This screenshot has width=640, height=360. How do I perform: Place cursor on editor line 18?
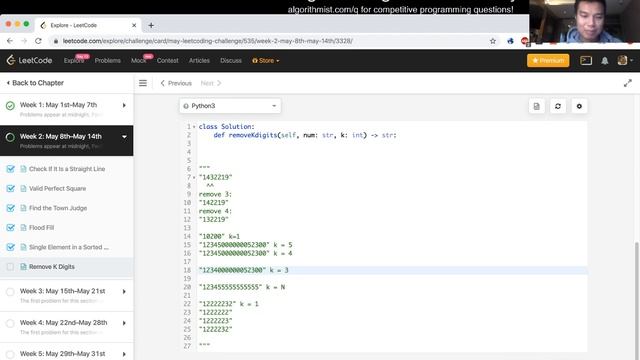click(392, 270)
